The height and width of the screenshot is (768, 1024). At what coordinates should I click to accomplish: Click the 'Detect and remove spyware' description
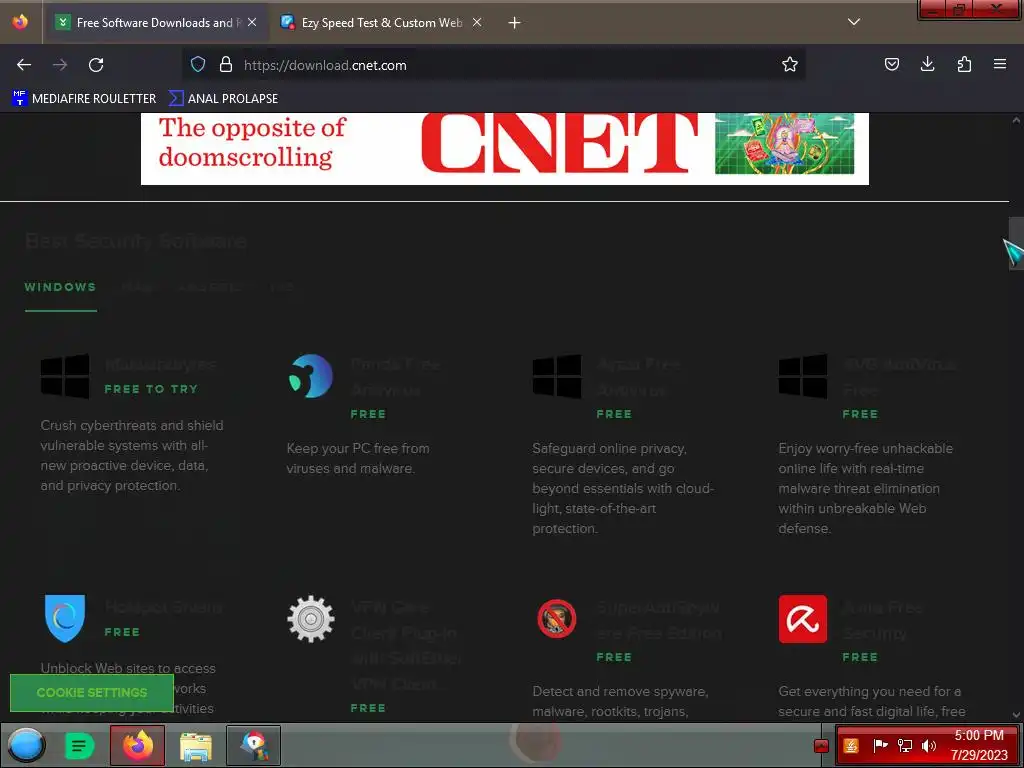620,701
